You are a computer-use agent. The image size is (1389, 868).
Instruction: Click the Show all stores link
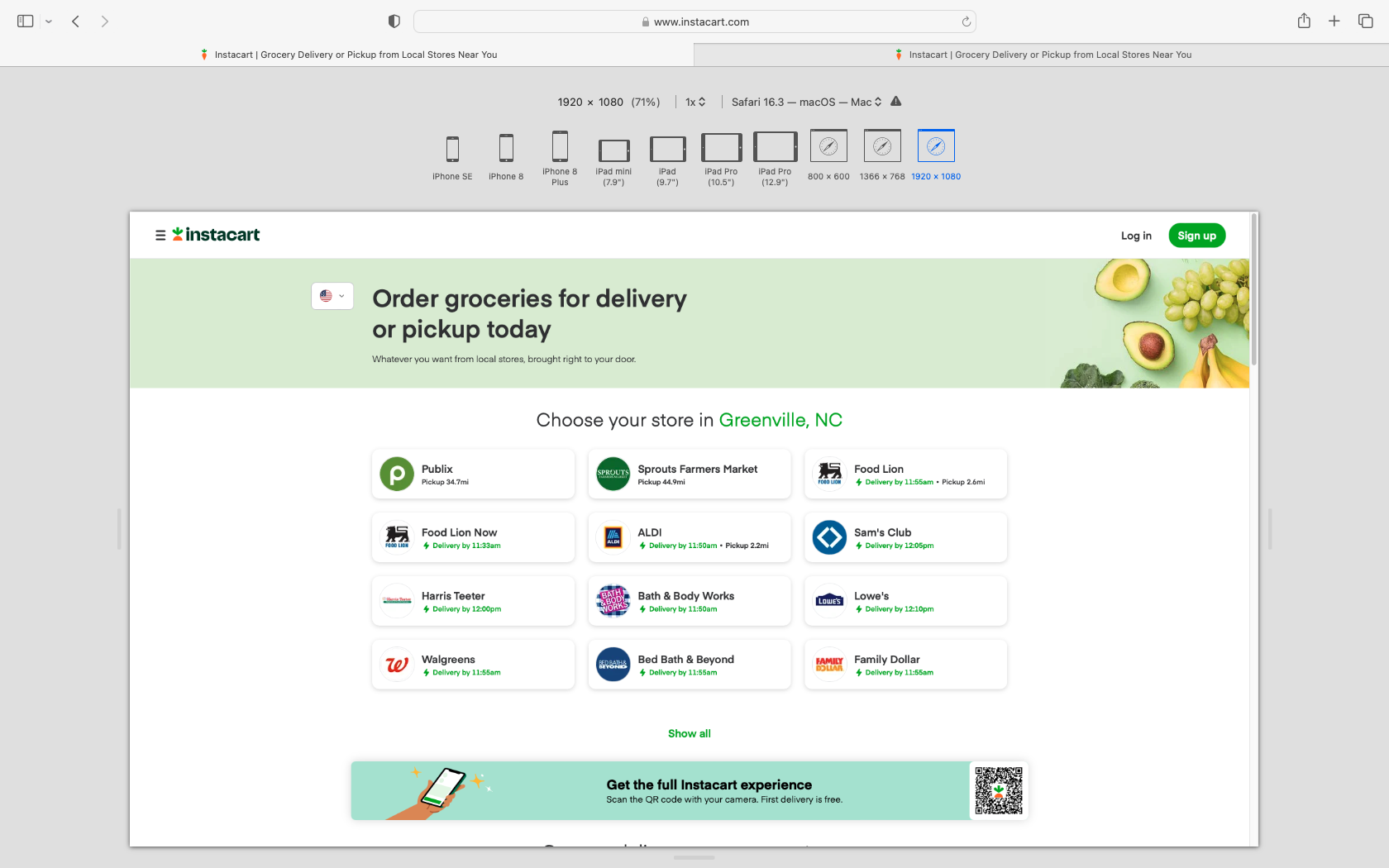(690, 733)
